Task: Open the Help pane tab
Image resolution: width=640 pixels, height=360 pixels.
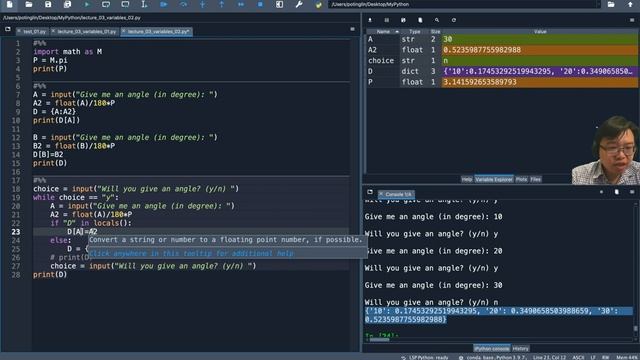Action: click(467, 179)
